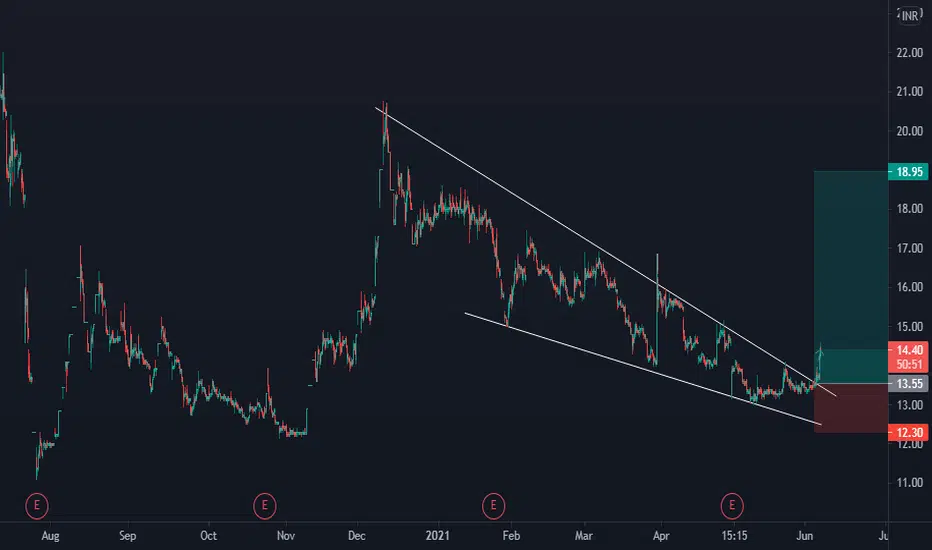Select the red stop-loss zone of long position
932x550 pixels.
tap(851, 408)
